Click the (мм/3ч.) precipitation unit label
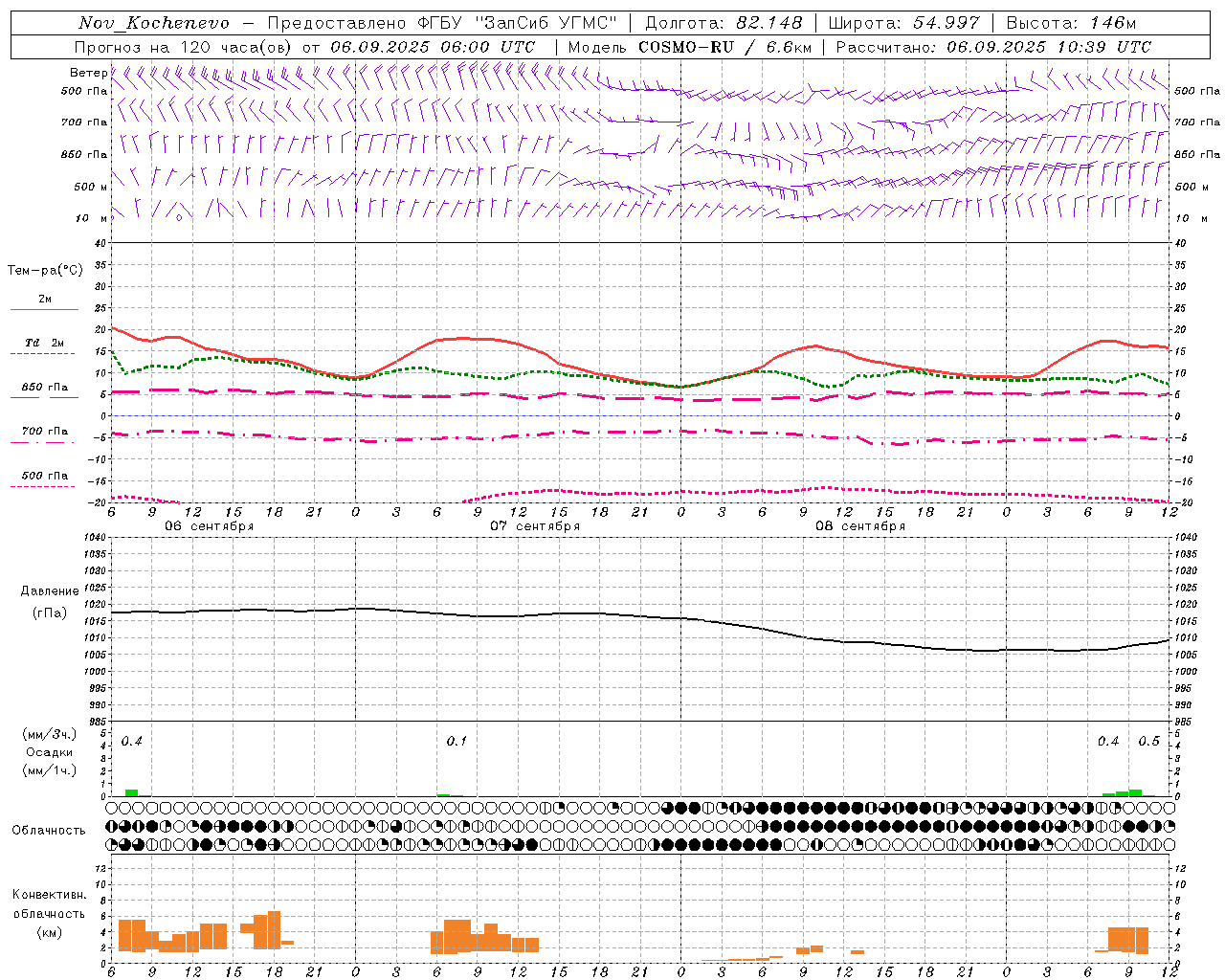This screenshot has width=1225, height=980. coord(50,734)
